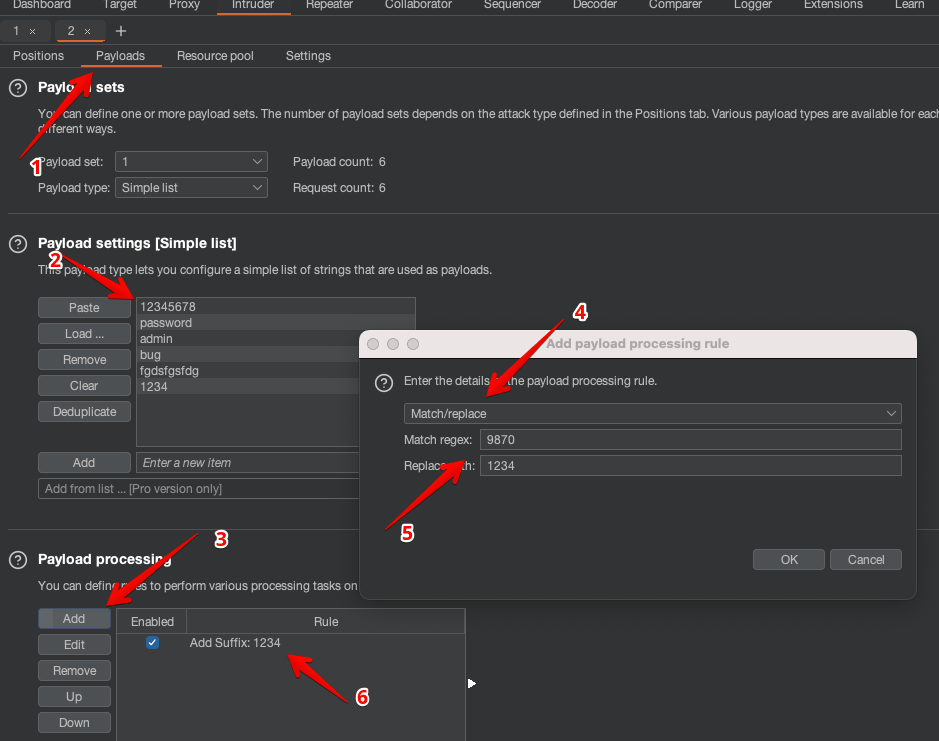
Task: Click Deduplicate button
Action: click(x=84, y=412)
